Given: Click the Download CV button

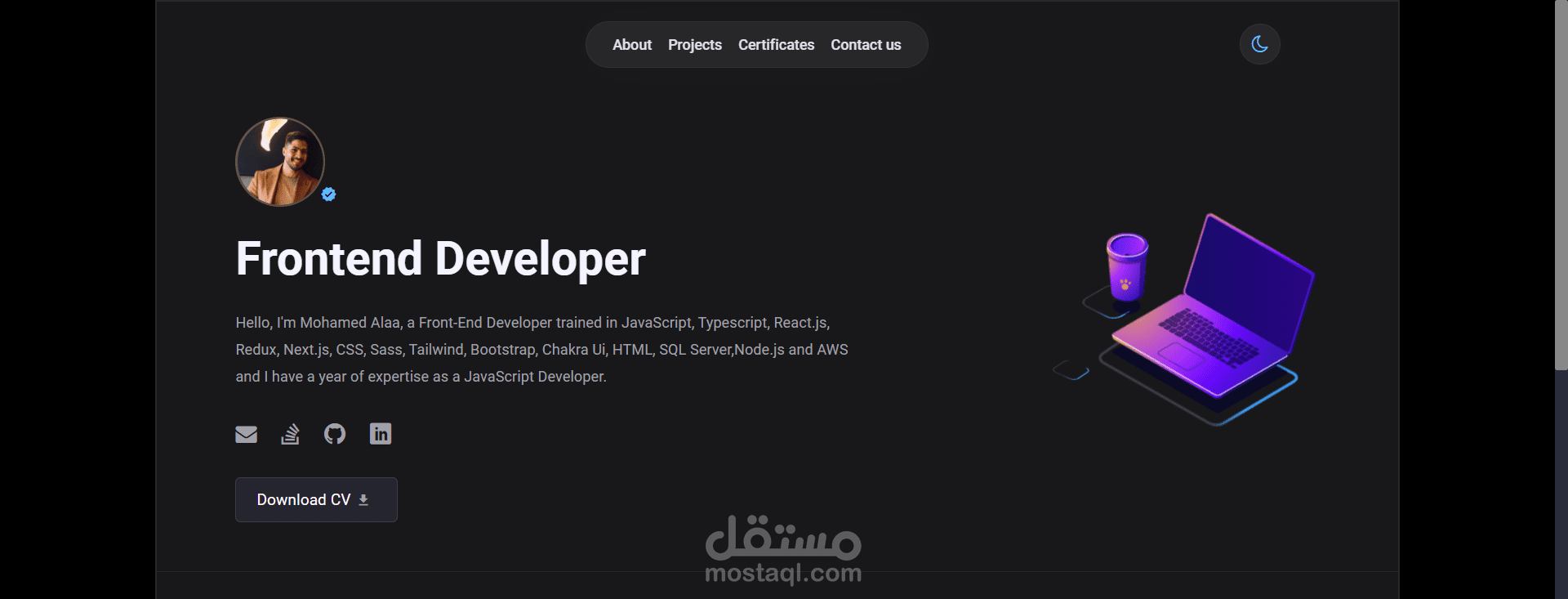Looking at the screenshot, I should pyautogui.click(x=316, y=499).
